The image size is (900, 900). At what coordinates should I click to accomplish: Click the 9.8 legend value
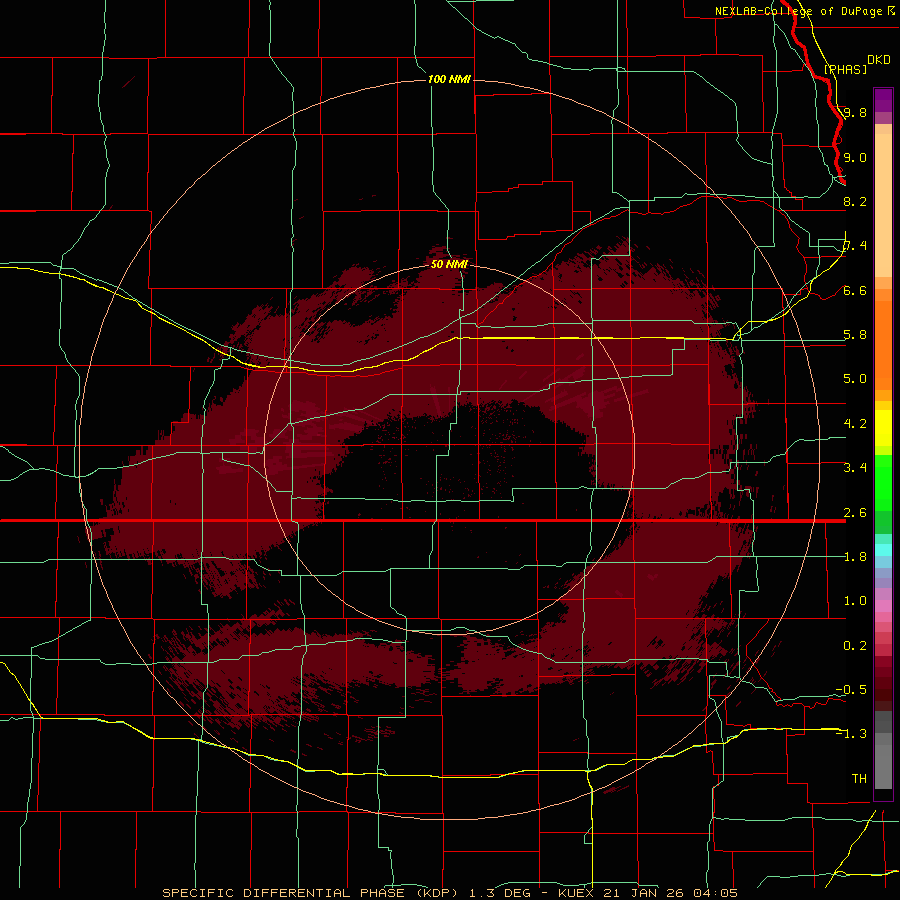pos(855,112)
